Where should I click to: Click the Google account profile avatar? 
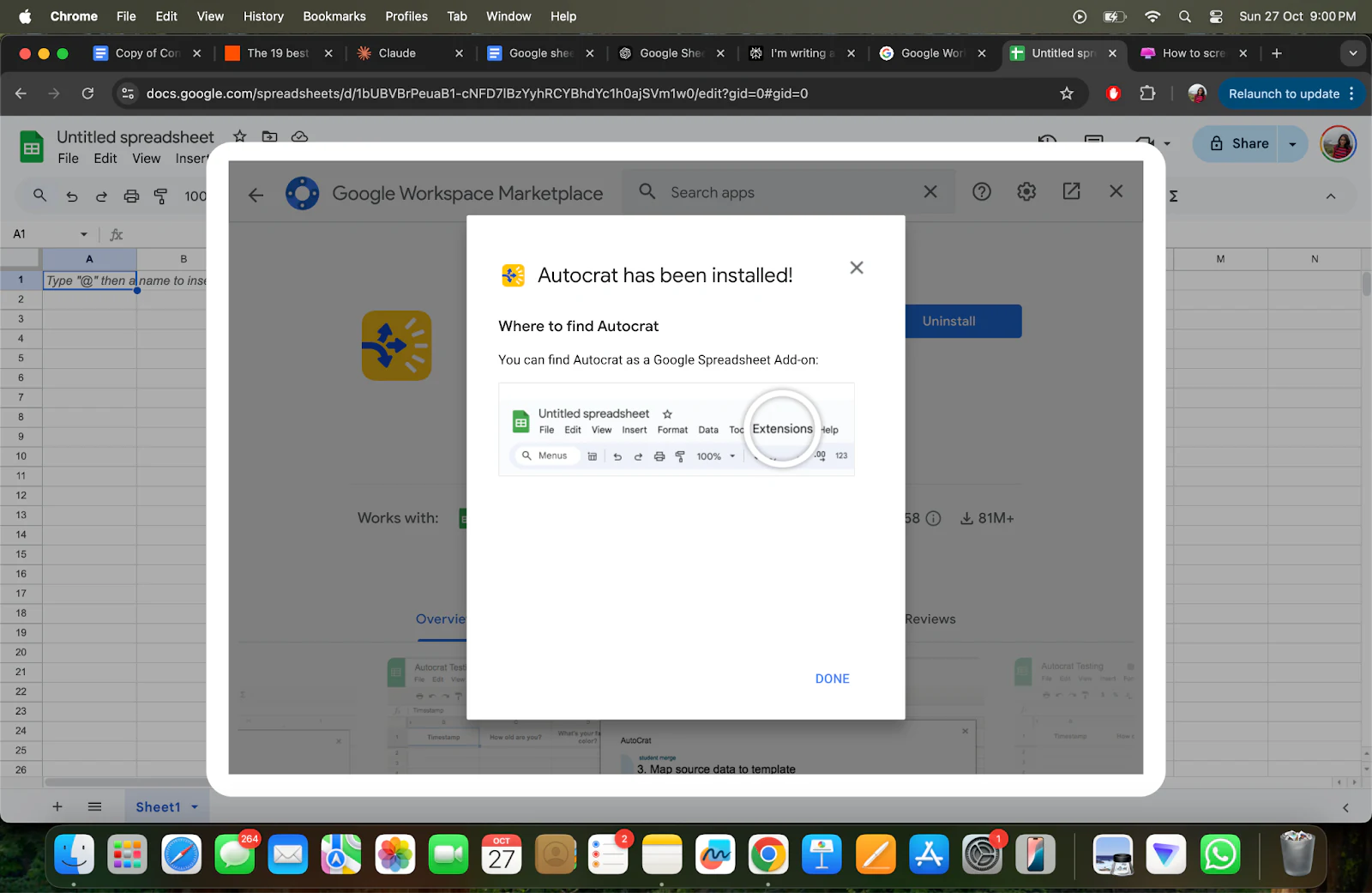pos(1338,144)
